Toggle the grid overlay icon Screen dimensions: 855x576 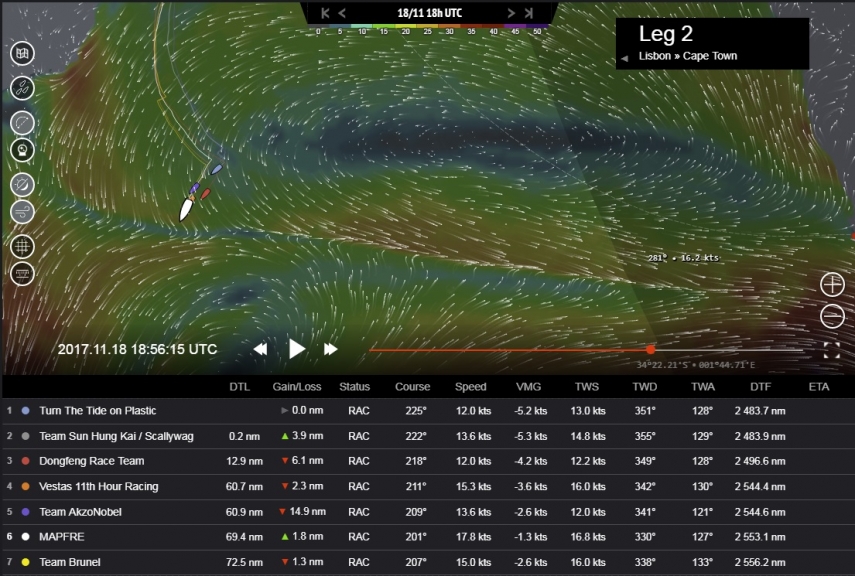pos(22,247)
